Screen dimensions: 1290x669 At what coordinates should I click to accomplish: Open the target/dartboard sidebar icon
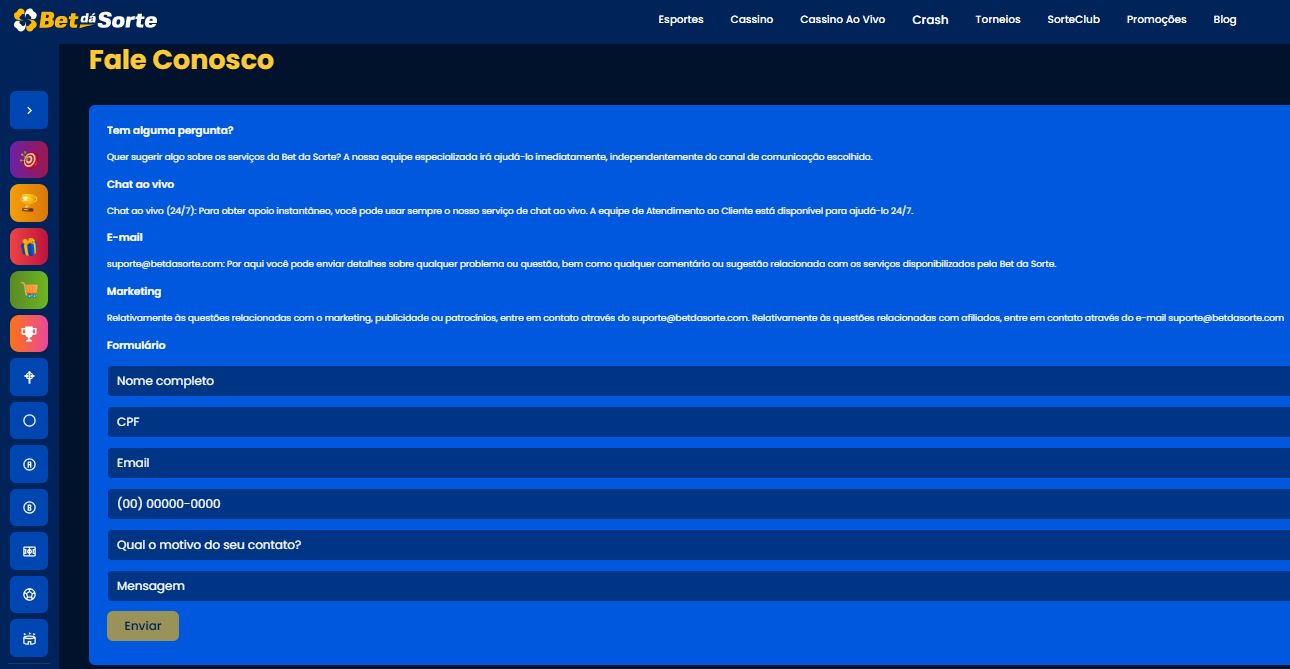pyautogui.click(x=29, y=160)
